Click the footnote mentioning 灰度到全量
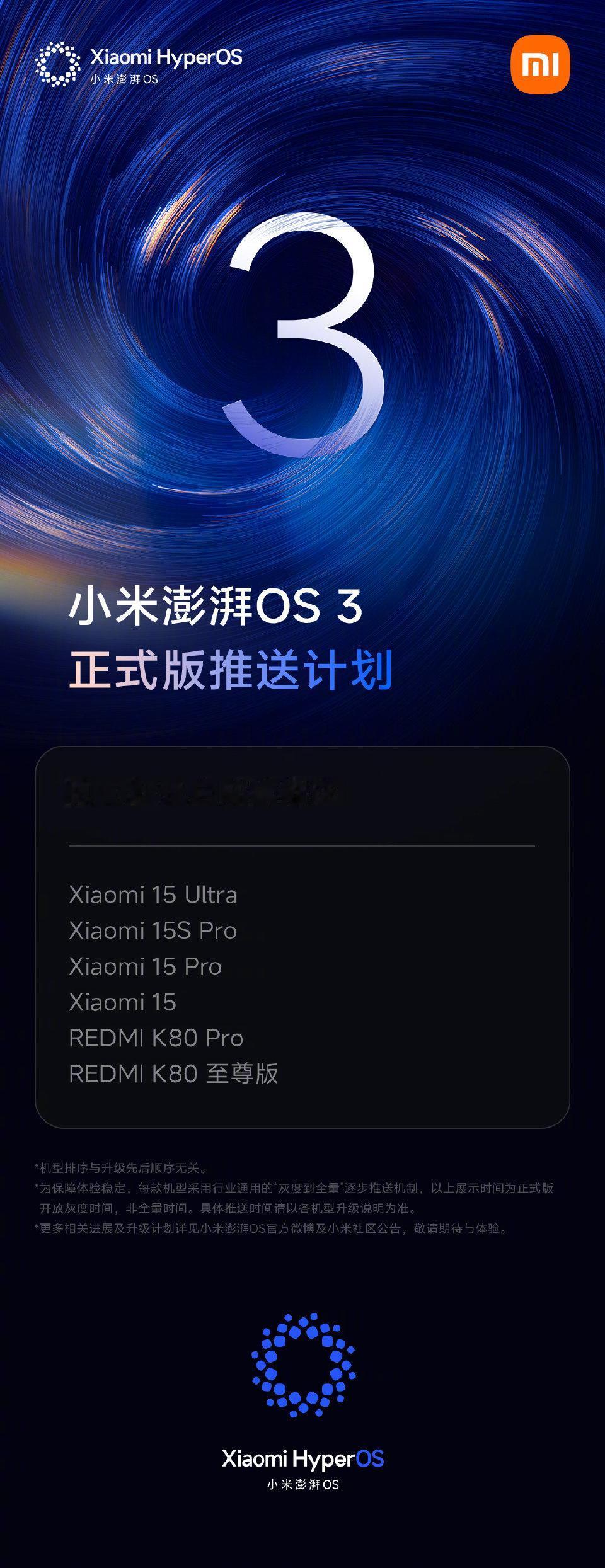The image size is (605, 1568). [x=294, y=1198]
